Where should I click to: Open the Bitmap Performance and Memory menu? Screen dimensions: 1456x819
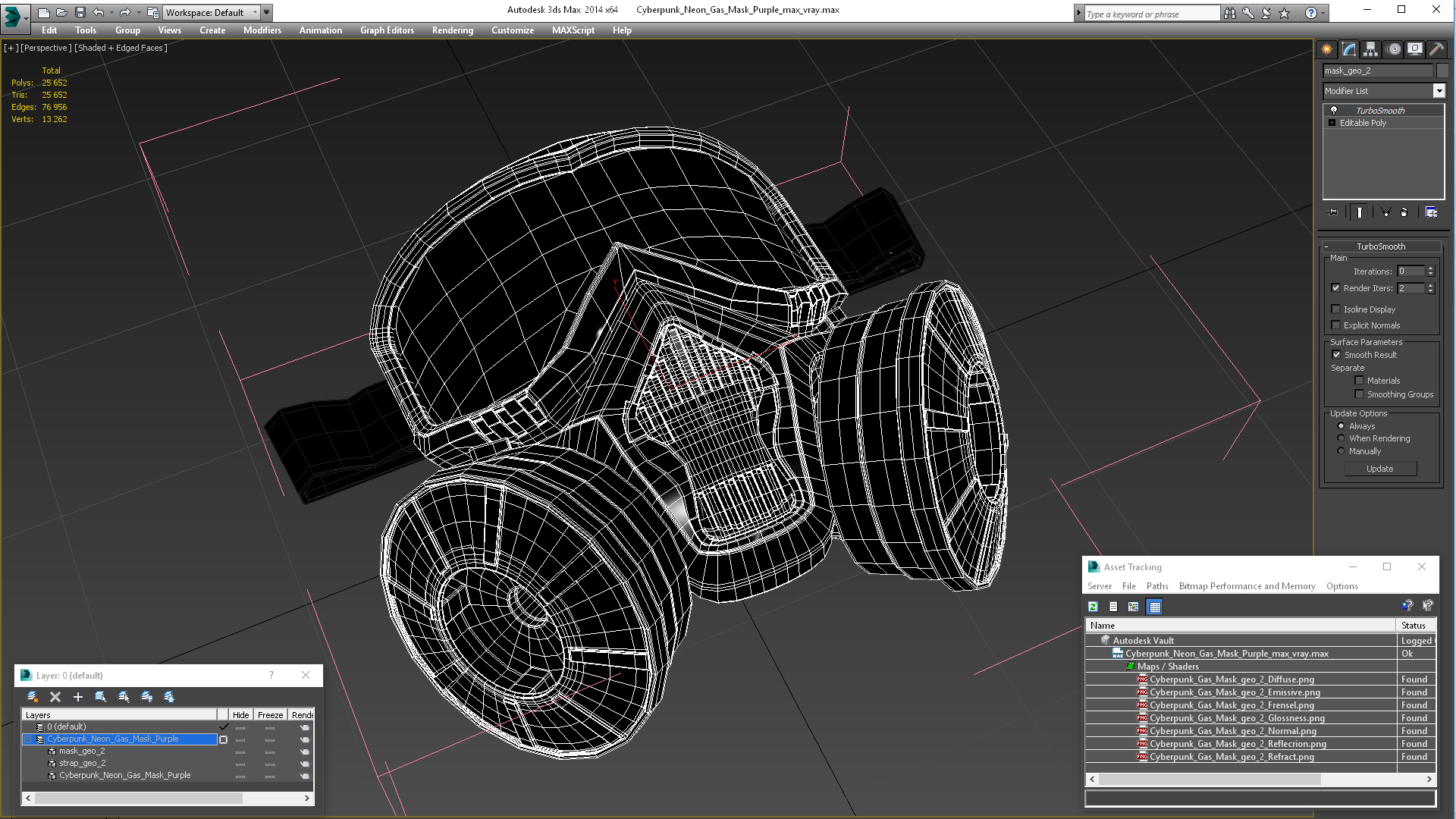[1247, 586]
